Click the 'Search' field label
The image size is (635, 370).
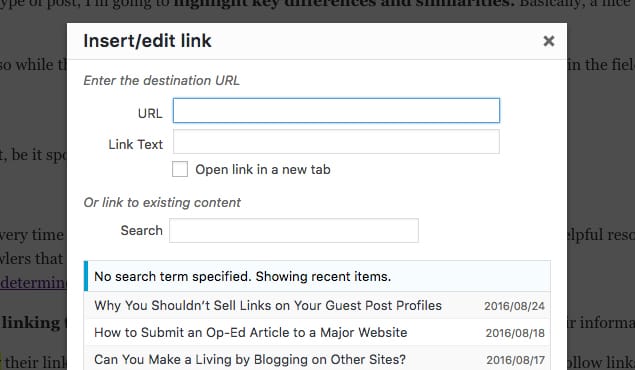tap(141, 230)
